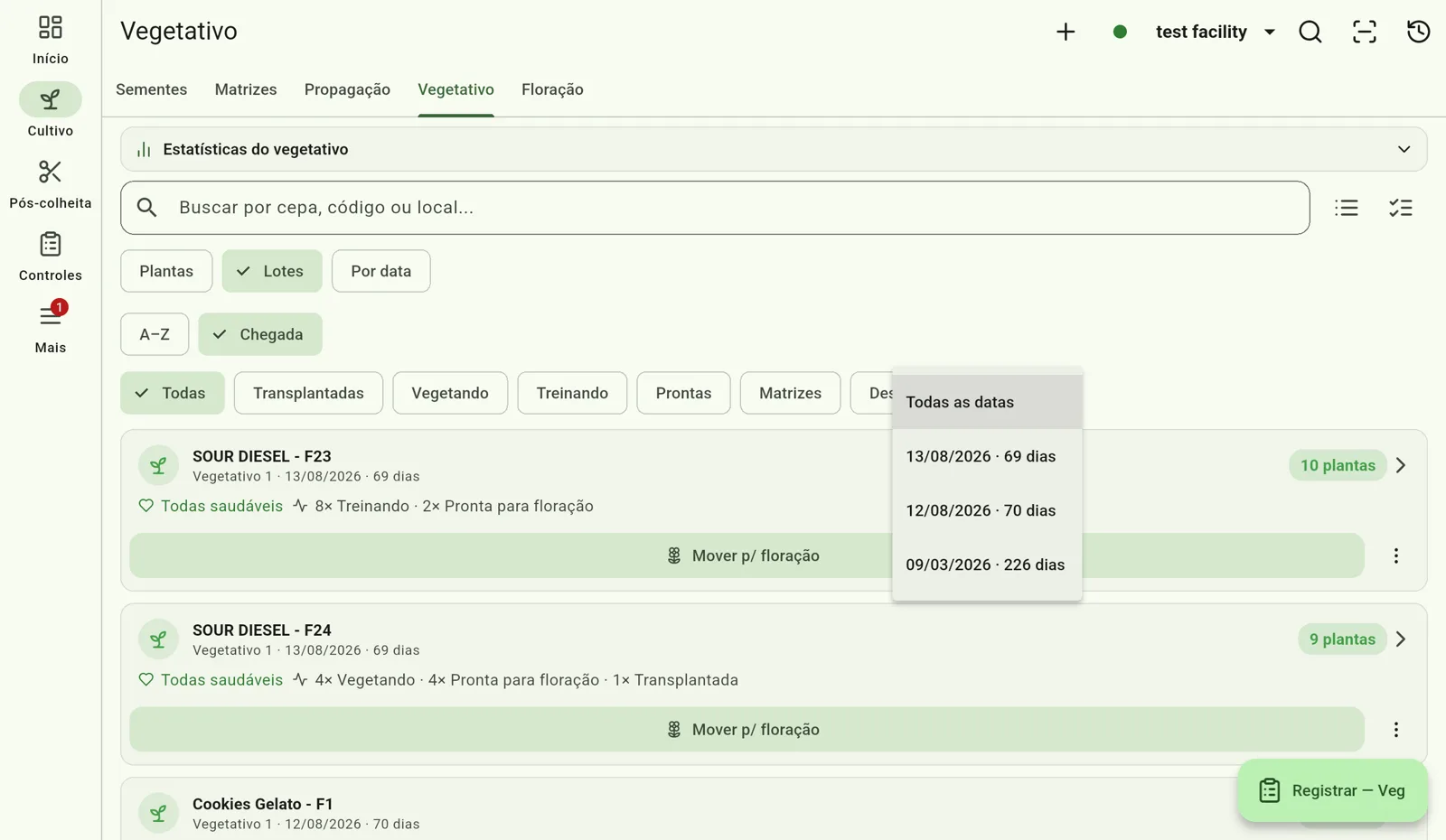Enable multi-select checklist icon

[1401, 208]
